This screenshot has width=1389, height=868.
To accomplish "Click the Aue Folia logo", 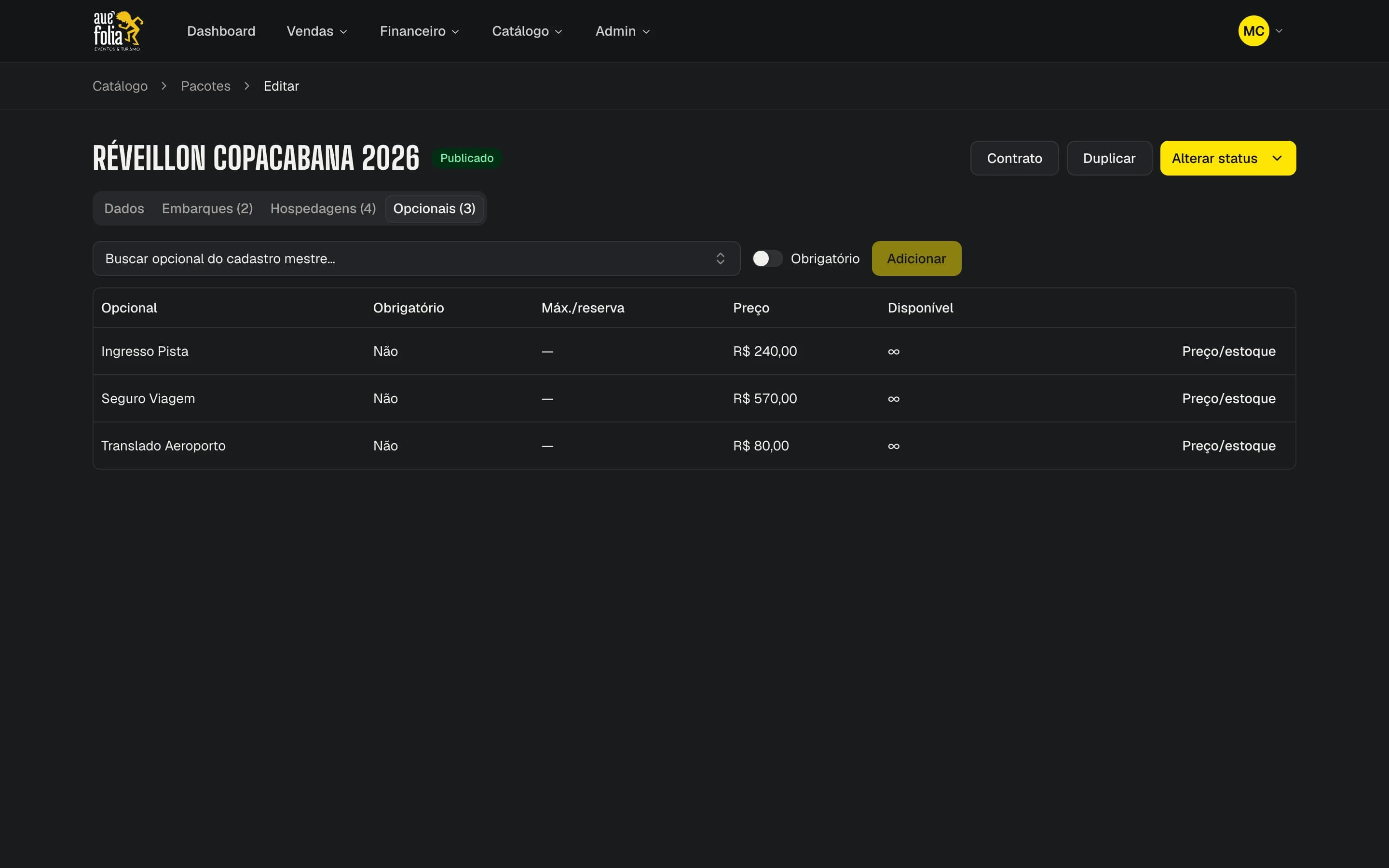I will (118, 31).
